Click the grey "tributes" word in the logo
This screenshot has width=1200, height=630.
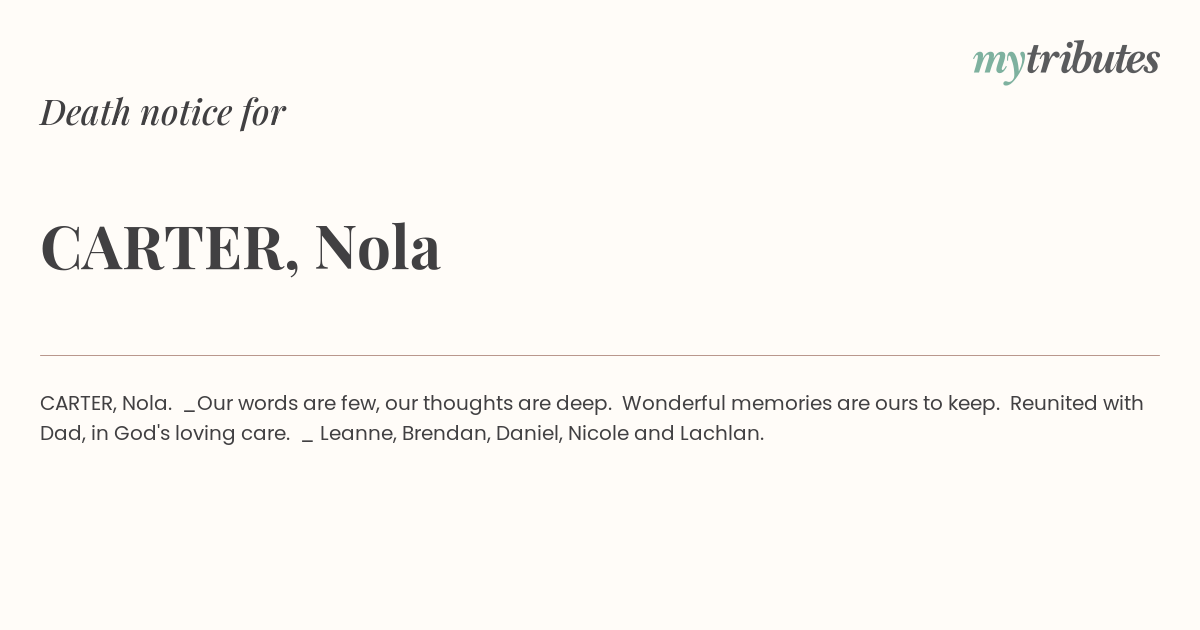pyautogui.click(x=1092, y=59)
